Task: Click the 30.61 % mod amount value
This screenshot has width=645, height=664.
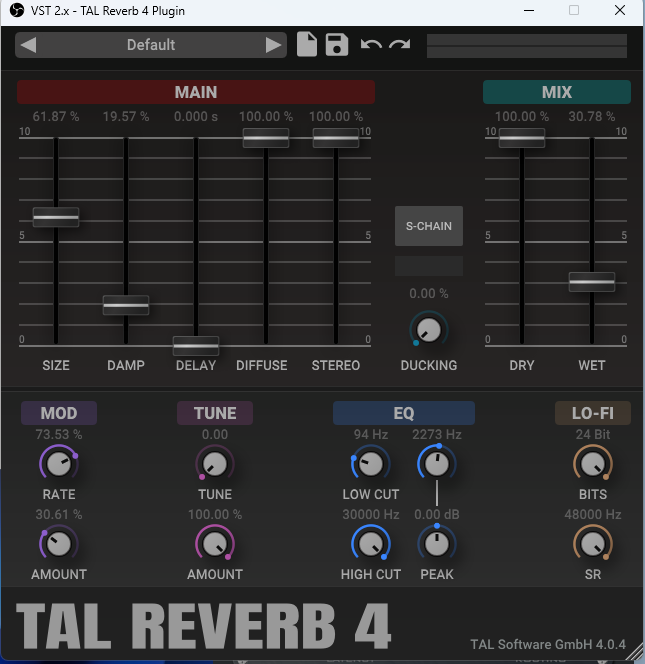Action: pos(59,515)
